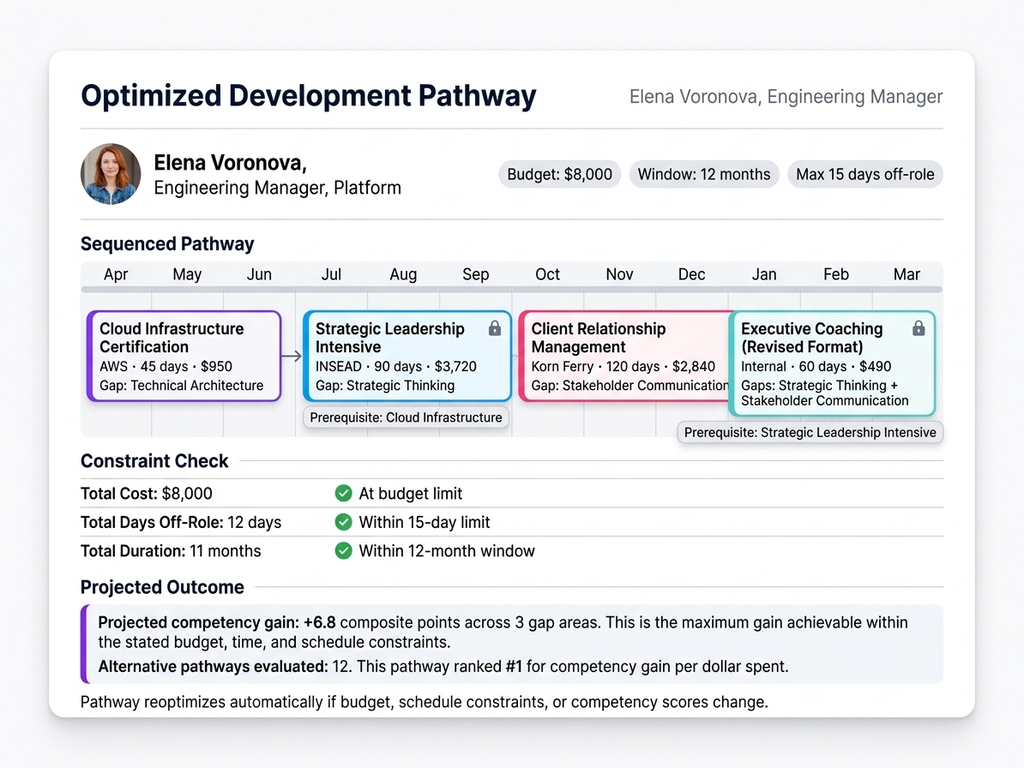This screenshot has height=768, width=1024.
Task: Click Elena Voronova's profile photo
Action: [x=110, y=174]
